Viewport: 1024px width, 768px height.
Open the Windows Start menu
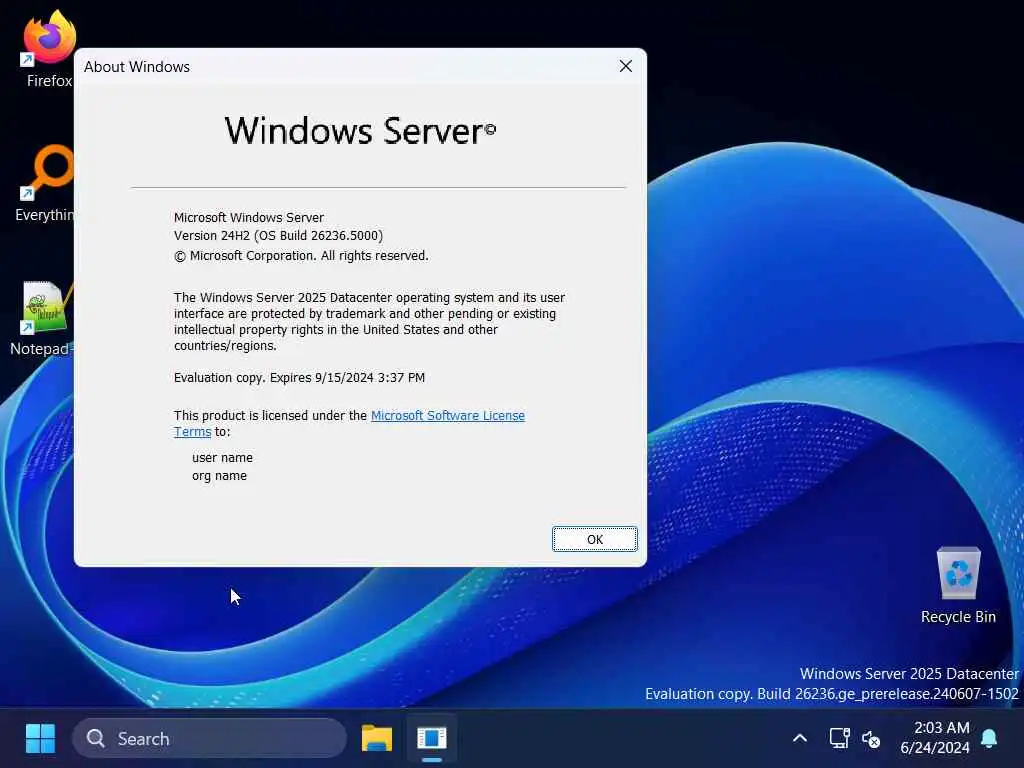40,739
